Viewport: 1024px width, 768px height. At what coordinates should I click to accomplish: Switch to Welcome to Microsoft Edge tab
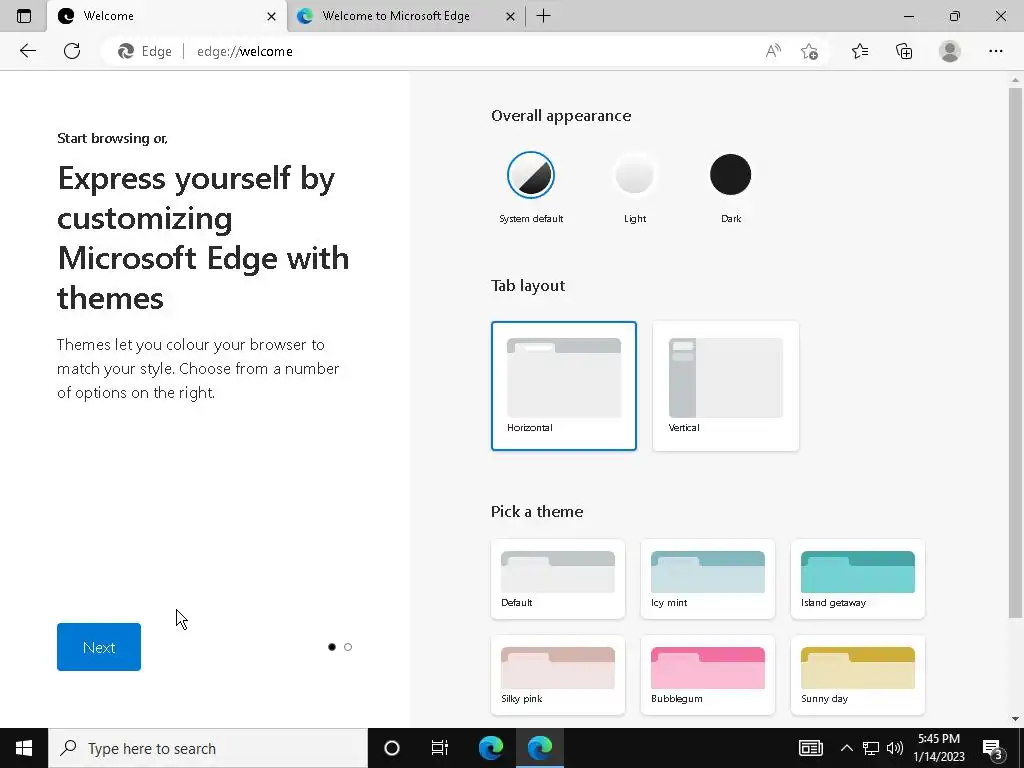point(406,16)
